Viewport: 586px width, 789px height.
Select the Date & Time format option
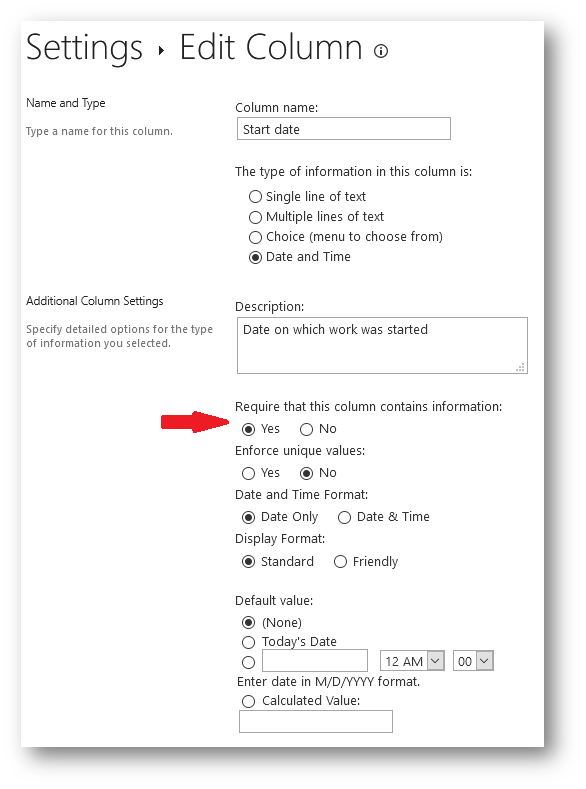[344, 517]
